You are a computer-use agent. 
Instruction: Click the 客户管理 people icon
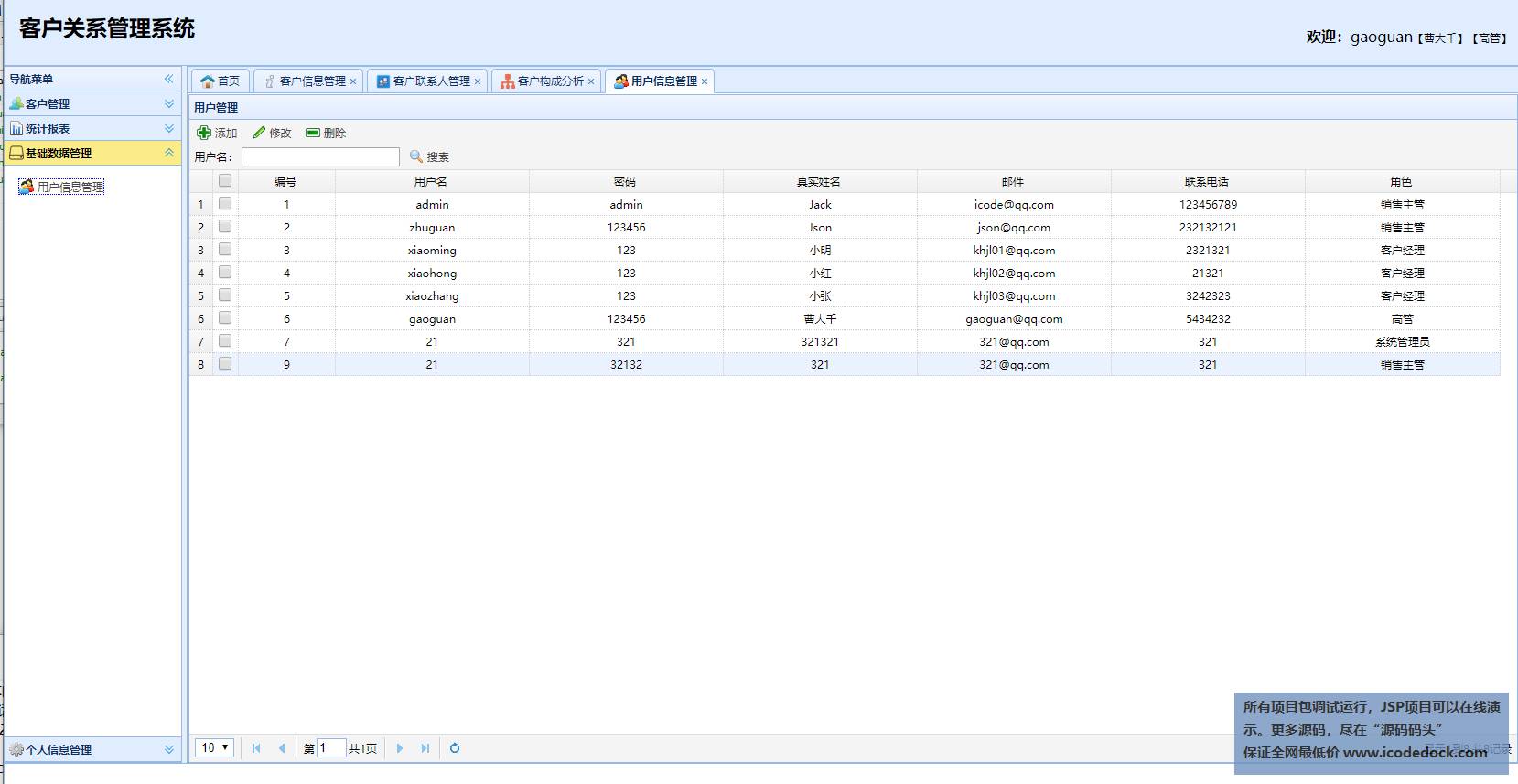16,103
